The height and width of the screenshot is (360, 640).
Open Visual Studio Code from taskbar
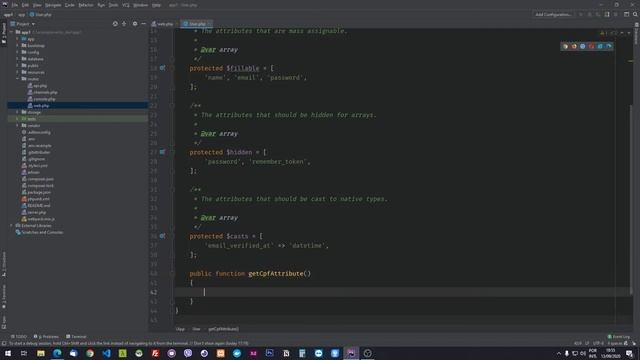click(106, 353)
